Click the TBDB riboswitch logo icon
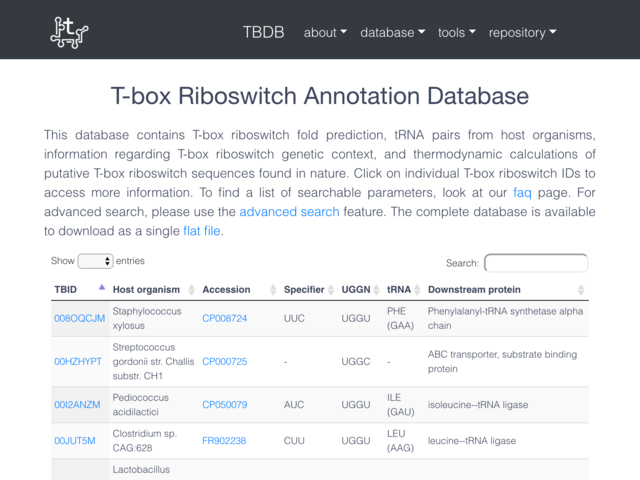Image resolution: width=640 pixels, height=480 pixels. pos(69,32)
